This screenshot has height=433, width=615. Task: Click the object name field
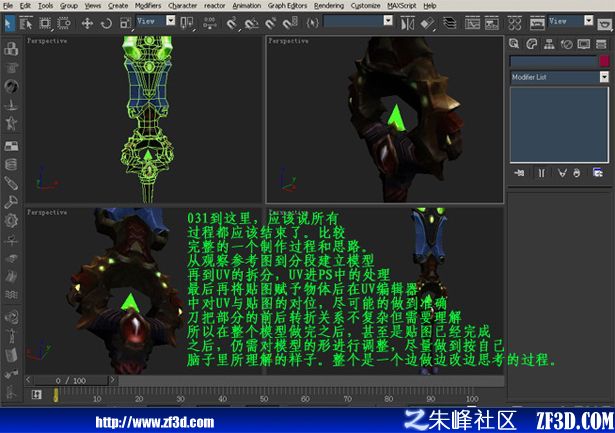click(x=553, y=61)
